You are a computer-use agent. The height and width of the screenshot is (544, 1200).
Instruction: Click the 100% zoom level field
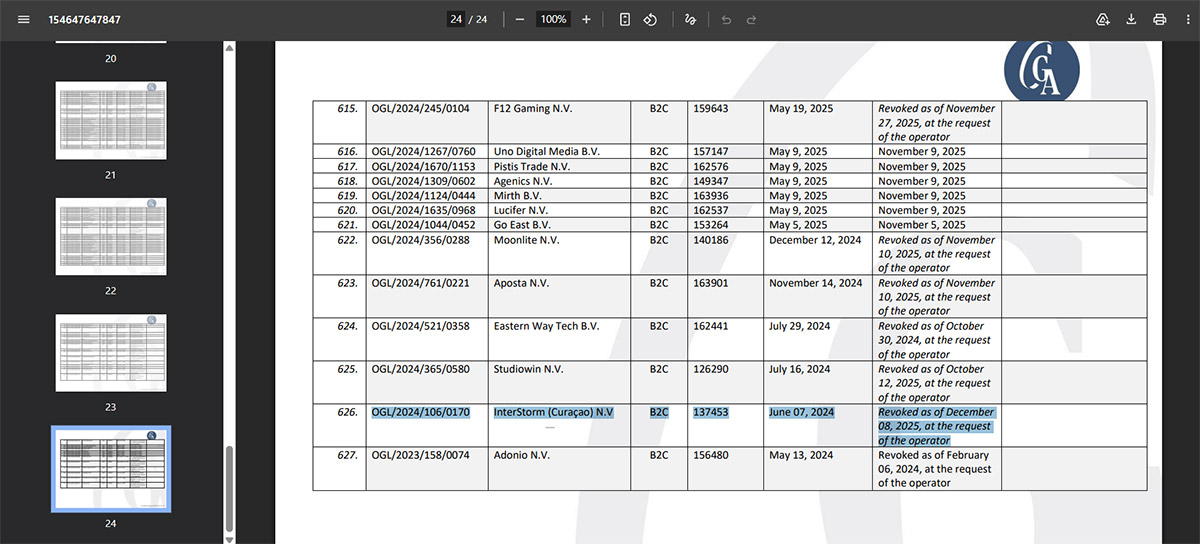coord(553,20)
